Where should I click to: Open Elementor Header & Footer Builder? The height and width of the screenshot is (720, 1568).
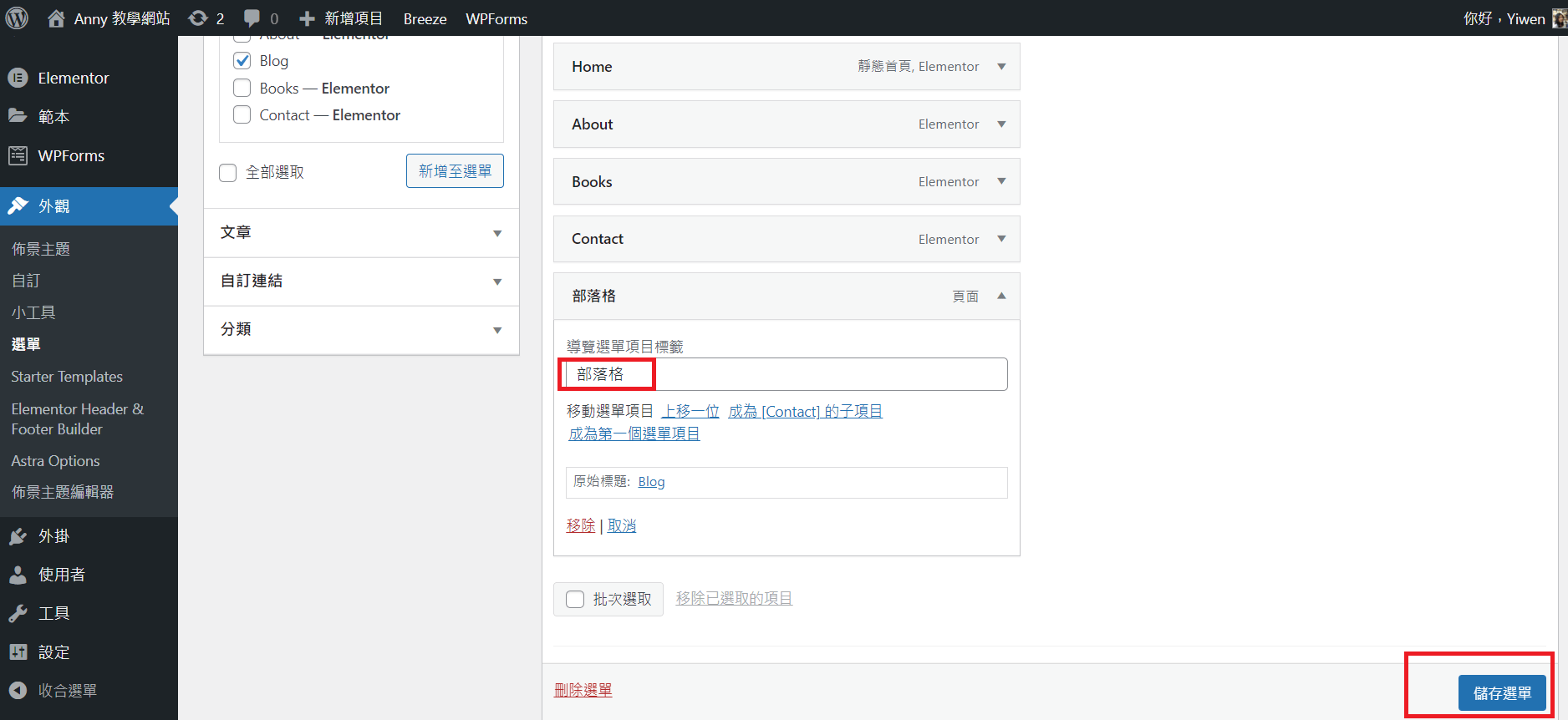click(78, 418)
